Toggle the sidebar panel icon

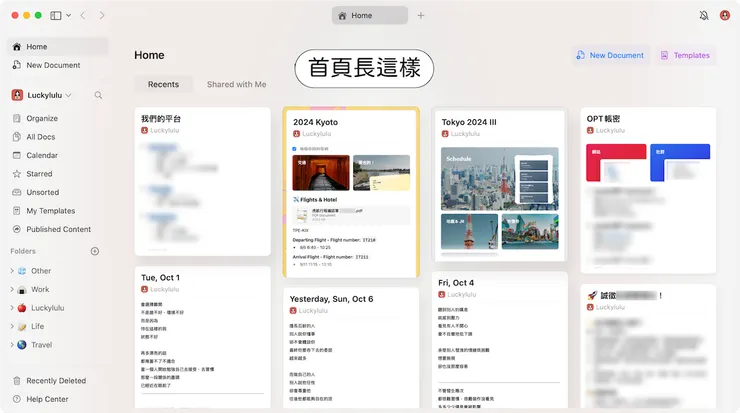pyautogui.click(x=56, y=16)
